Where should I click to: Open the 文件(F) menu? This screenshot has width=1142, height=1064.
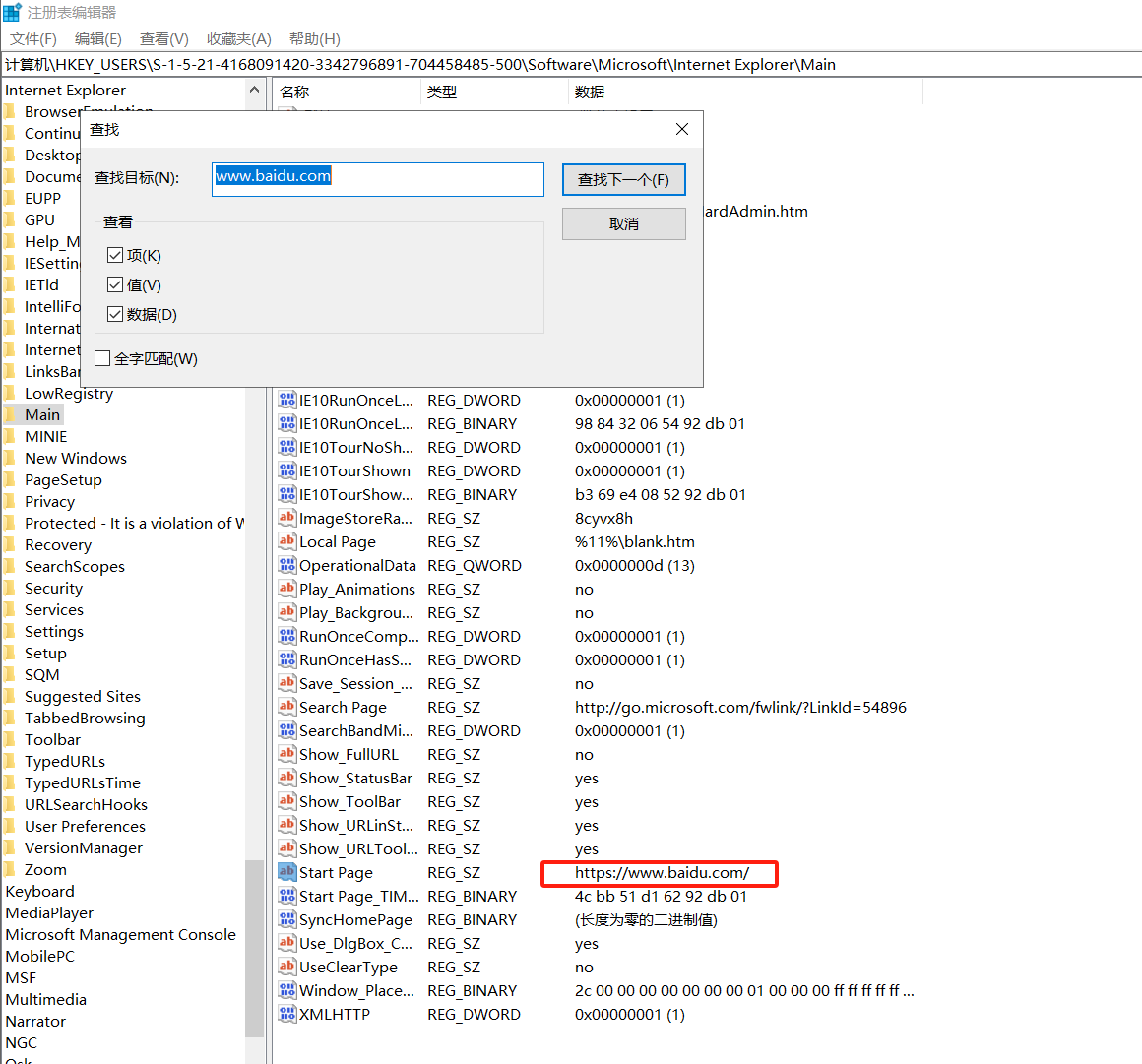[33, 39]
